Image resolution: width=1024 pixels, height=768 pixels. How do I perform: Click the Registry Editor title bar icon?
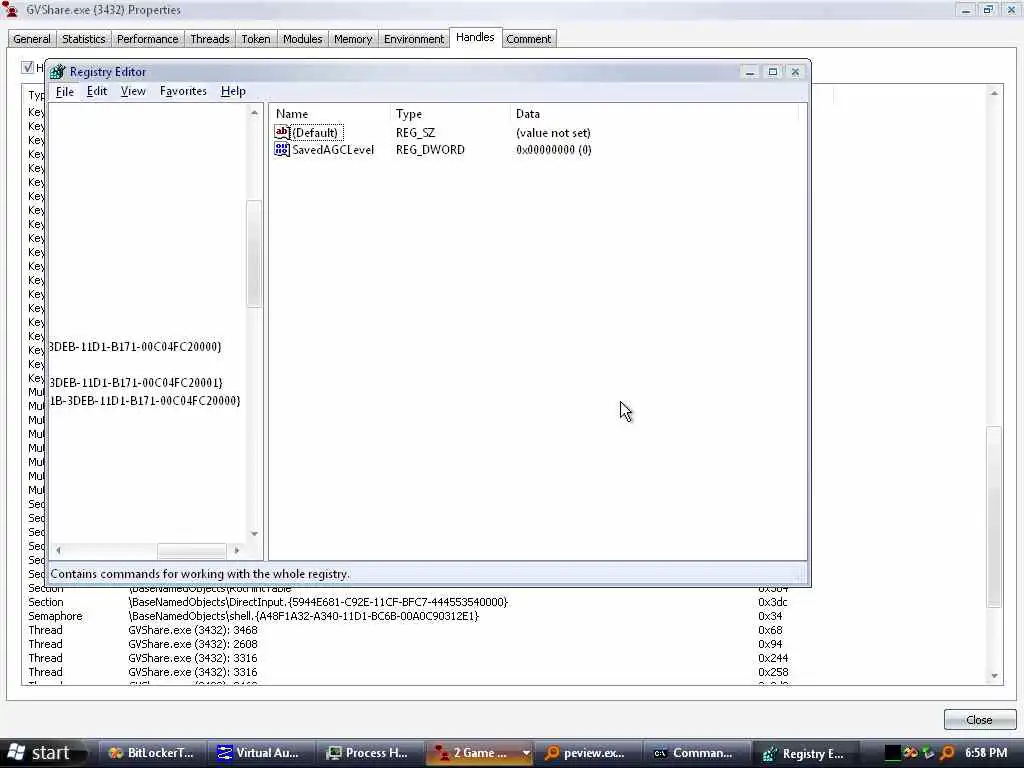[x=57, y=72]
